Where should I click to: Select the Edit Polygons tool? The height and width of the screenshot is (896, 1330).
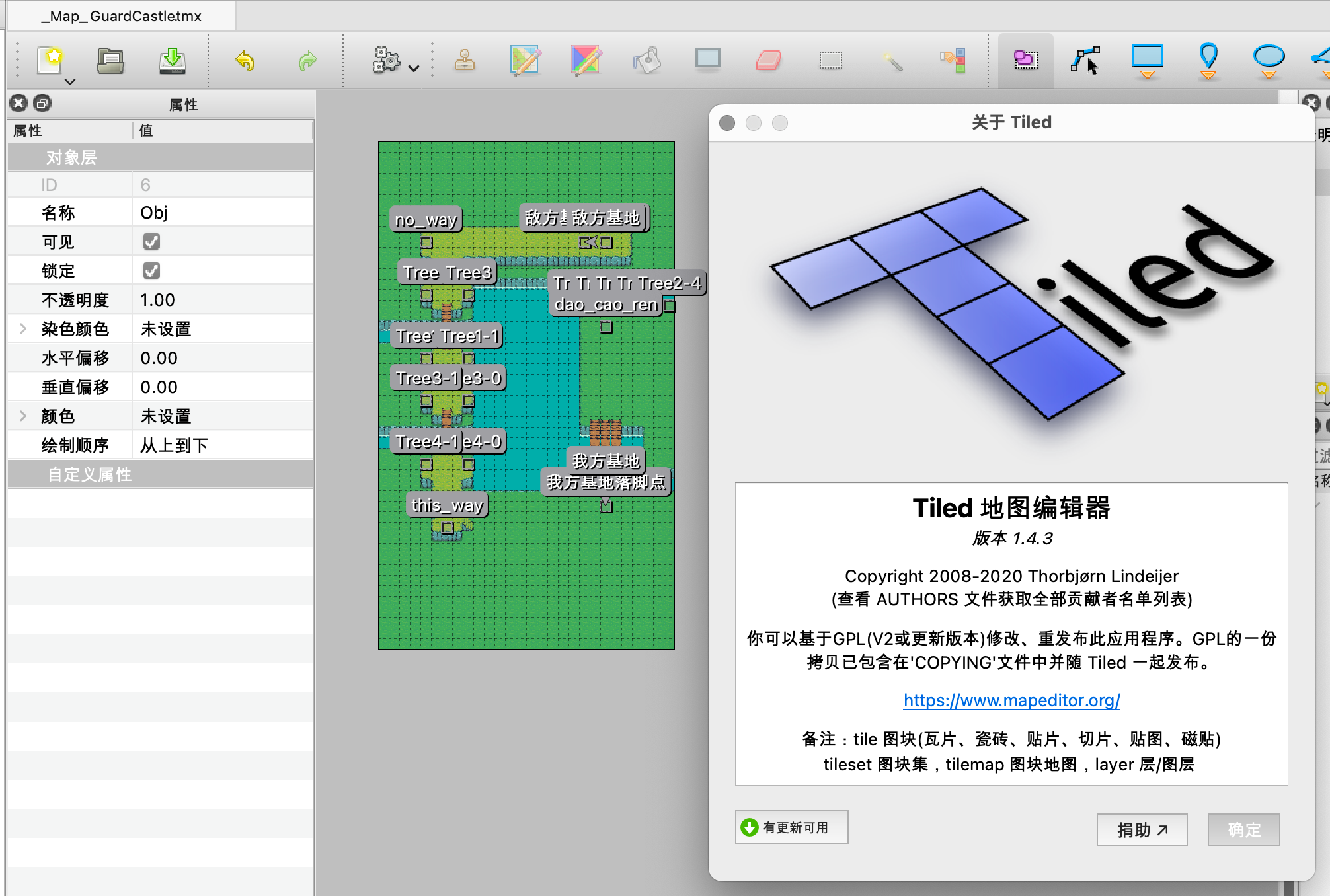coord(1085,61)
